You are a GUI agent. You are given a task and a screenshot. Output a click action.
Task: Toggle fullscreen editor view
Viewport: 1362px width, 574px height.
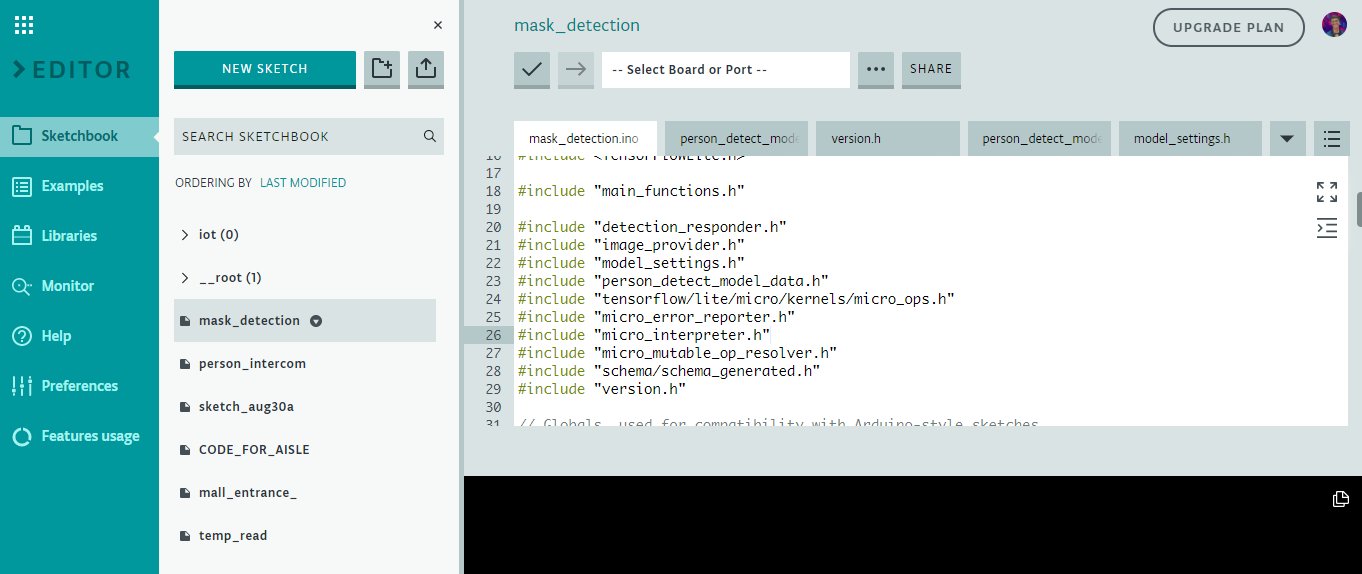(x=1327, y=192)
